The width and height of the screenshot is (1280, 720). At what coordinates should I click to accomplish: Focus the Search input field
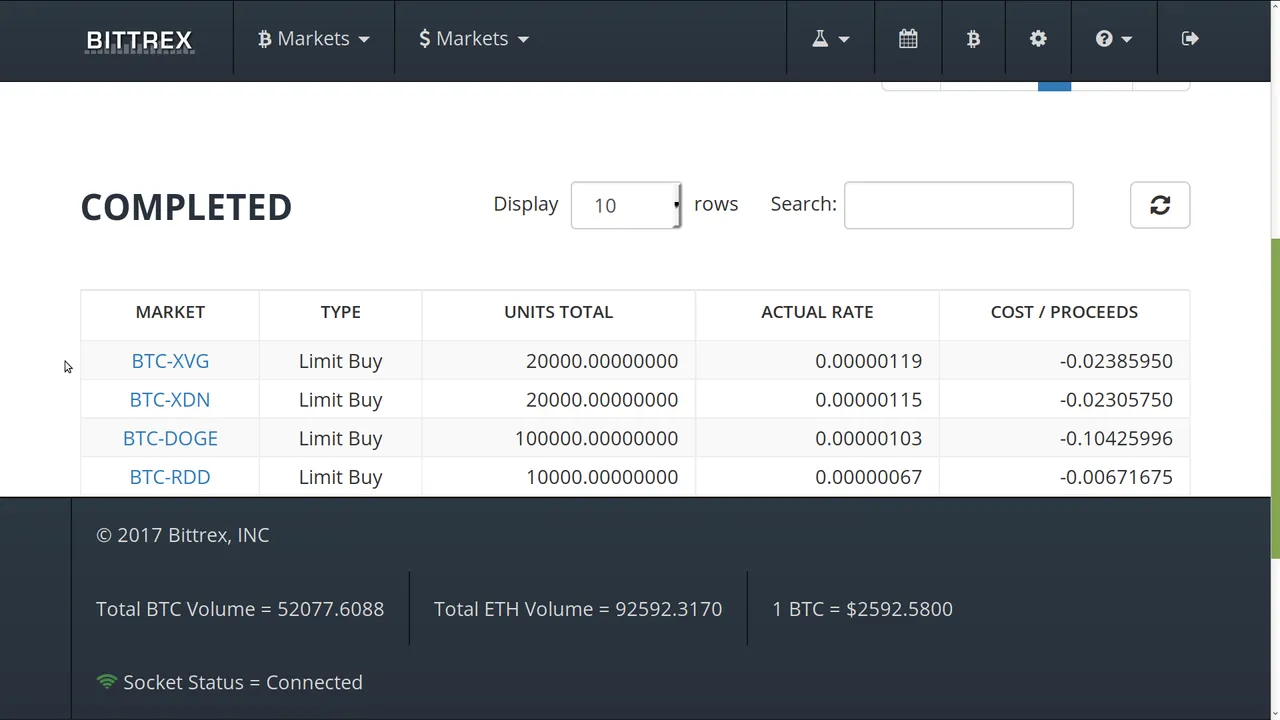pos(959,205)
